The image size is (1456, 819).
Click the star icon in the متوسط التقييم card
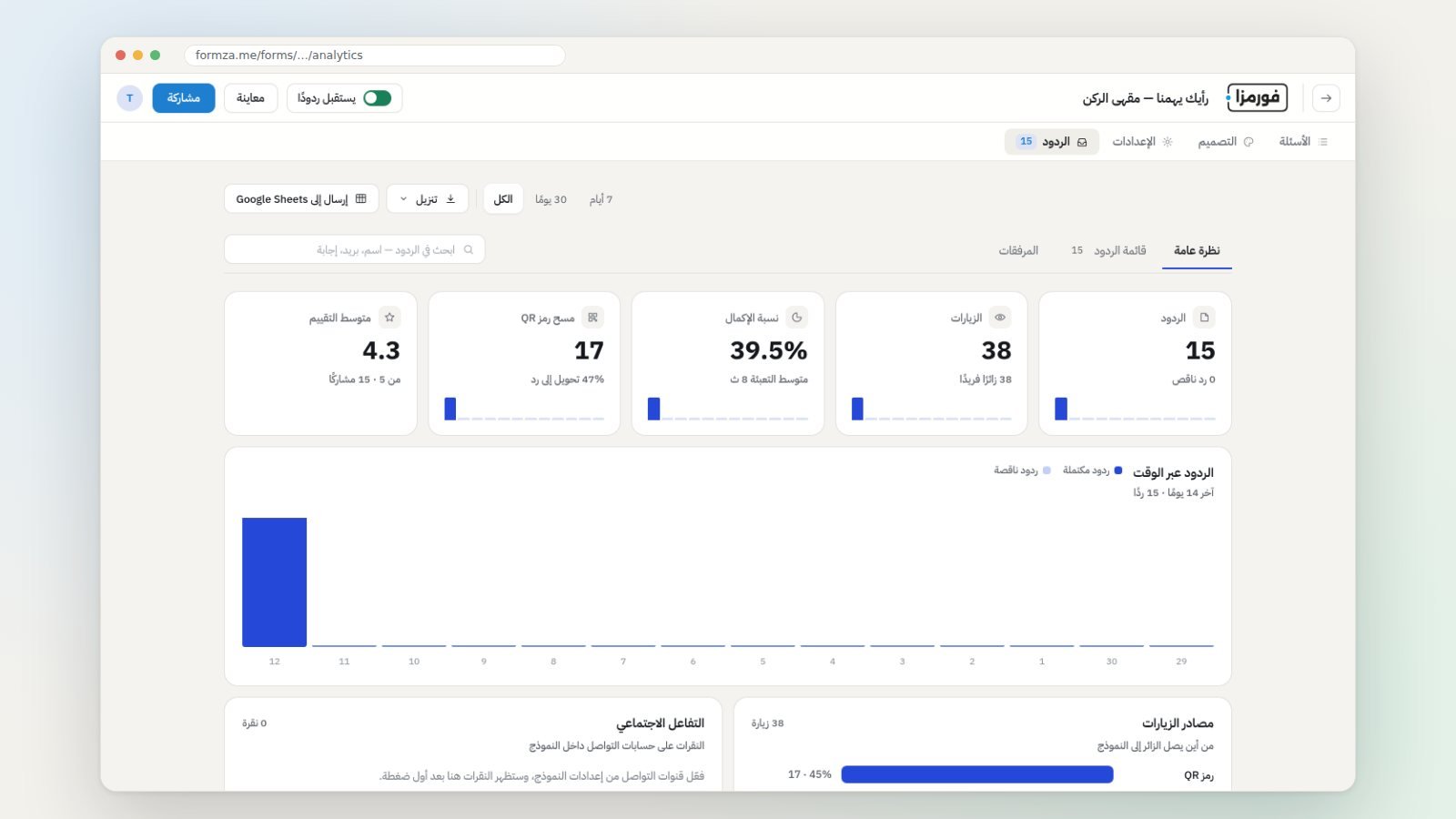click(389, 318)
